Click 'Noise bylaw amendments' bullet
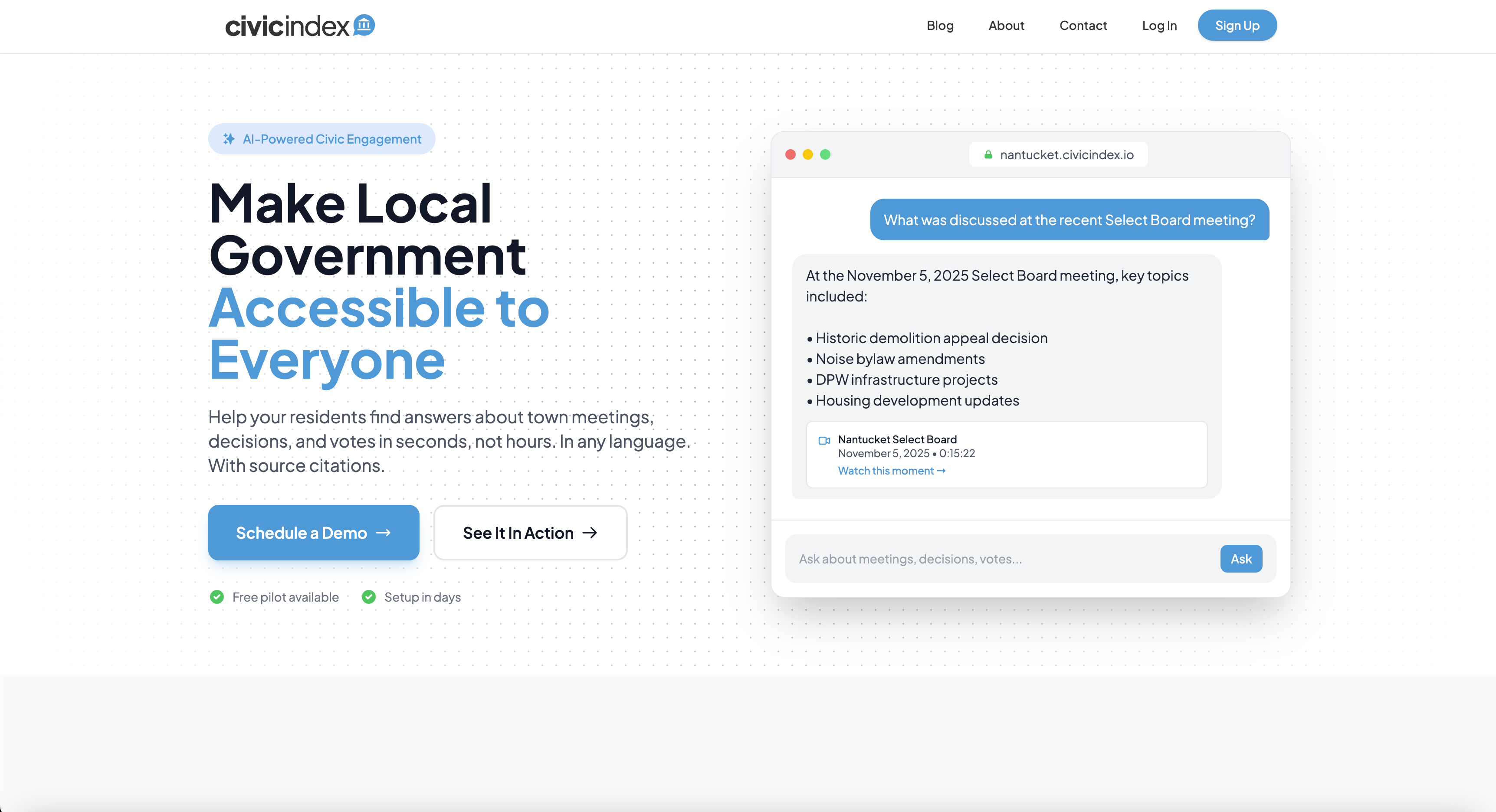The width and height of the screenshot is (1496, 812). (x=896, y=359)
